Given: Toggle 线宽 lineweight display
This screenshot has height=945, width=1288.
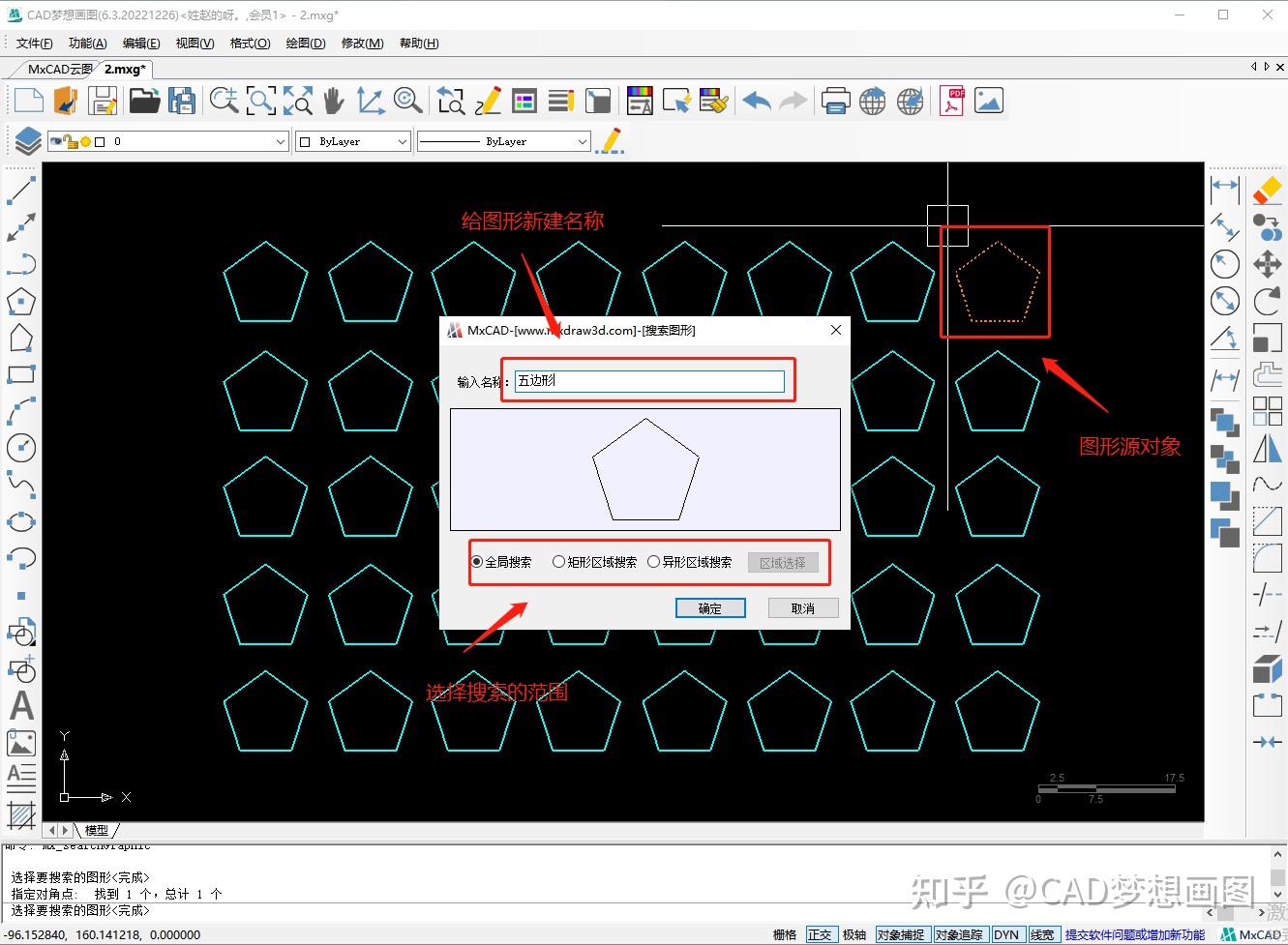Looking at the screenshot, I should (x=1042, y=934).
